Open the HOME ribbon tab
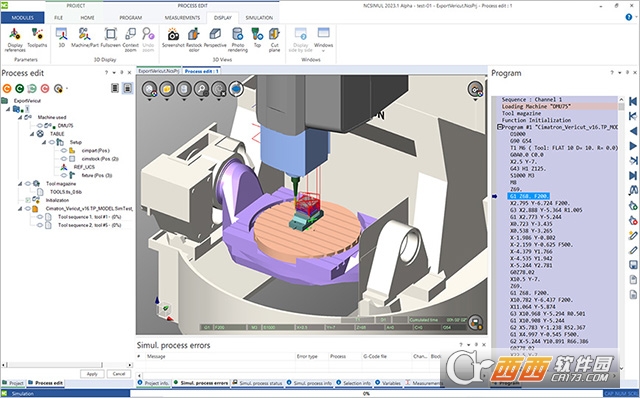The width and height of the screenshot is (640, 398). pyautogui.click(x=87, y=18)
